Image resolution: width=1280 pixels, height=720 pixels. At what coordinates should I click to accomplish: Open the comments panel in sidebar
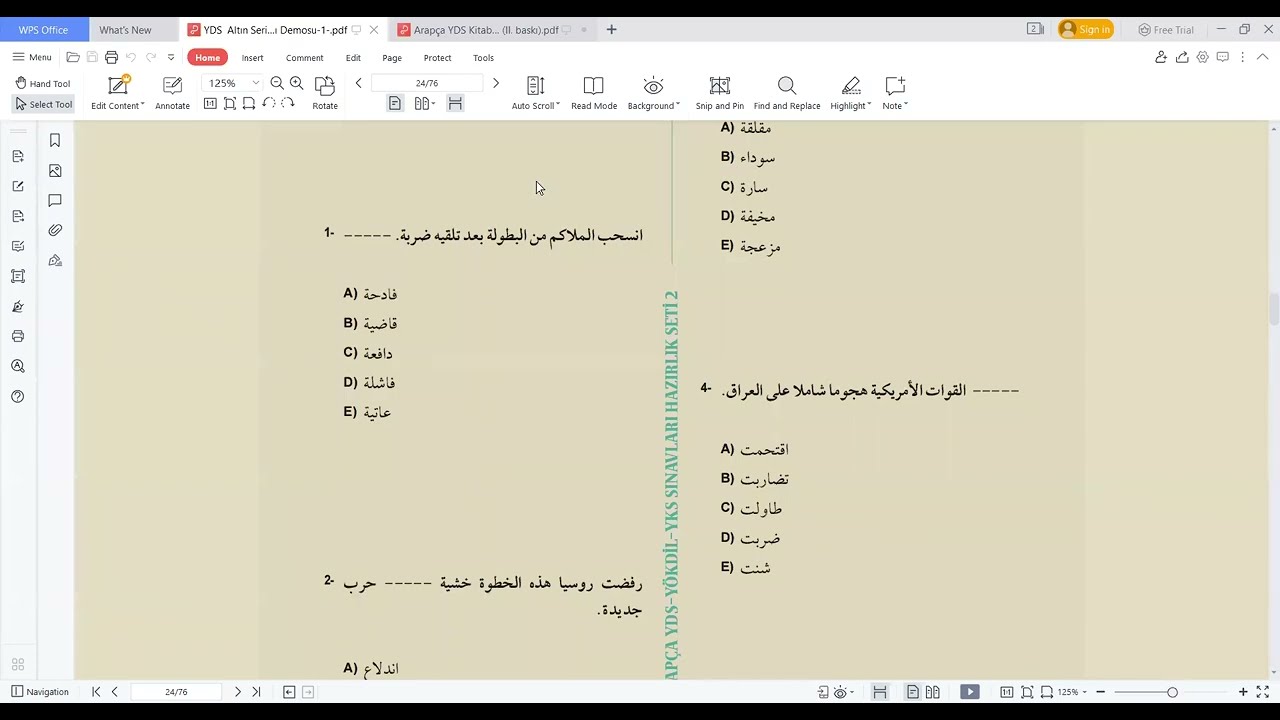pyautogui.click(x=55, y=201)
